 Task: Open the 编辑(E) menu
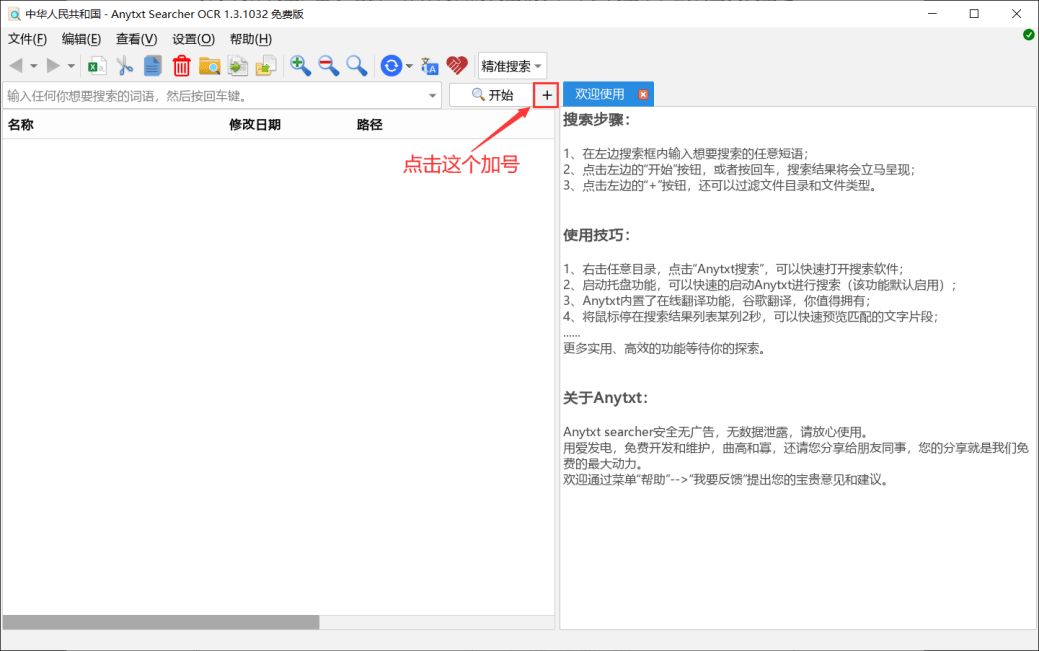tap(81, 39)
